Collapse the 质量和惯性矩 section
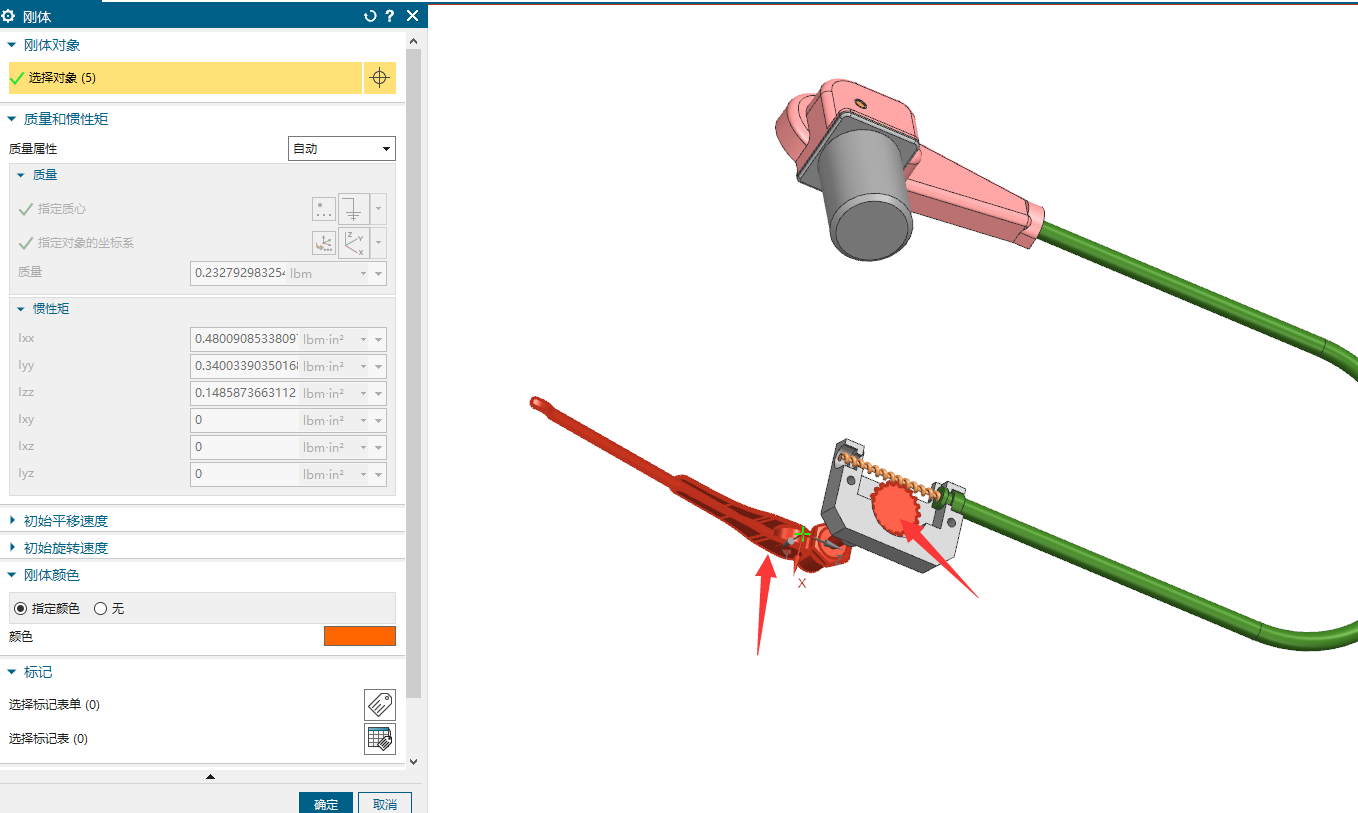Viewport: 1358px width, 813px height. [x=12, y=119]
